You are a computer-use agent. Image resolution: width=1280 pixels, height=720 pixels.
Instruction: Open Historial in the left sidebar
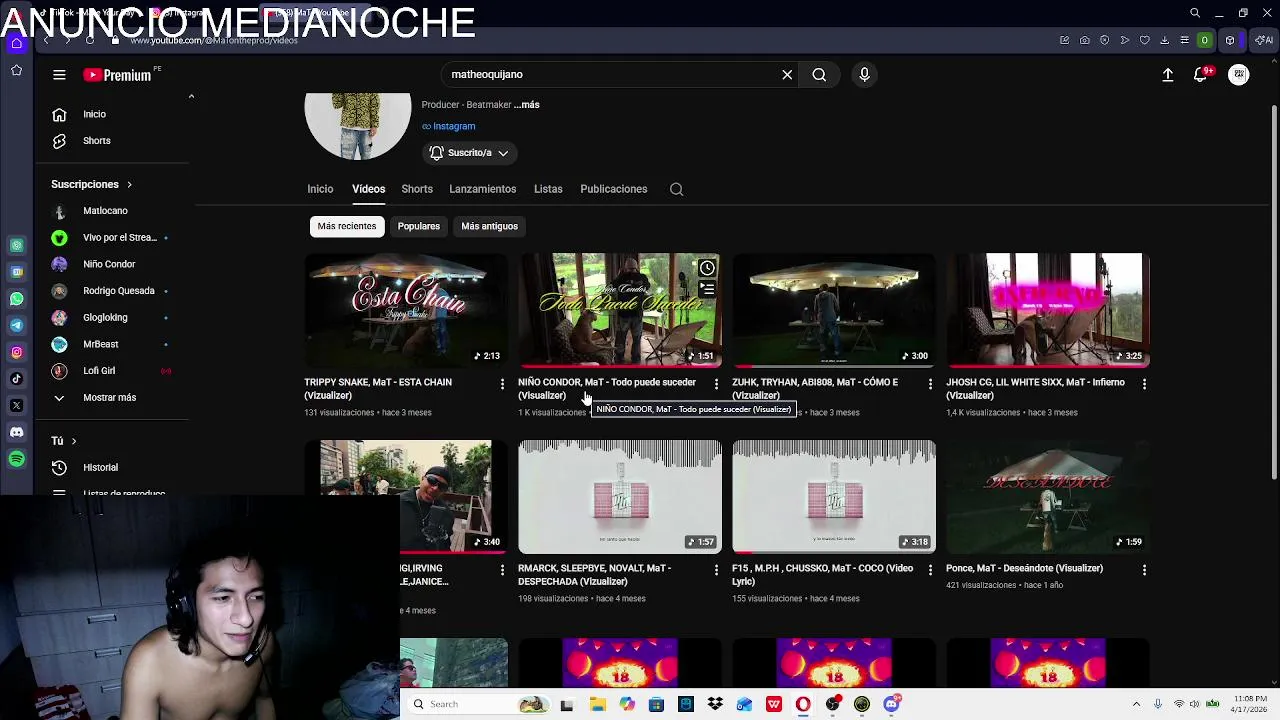pyautogui.click(x=100, y=467)
